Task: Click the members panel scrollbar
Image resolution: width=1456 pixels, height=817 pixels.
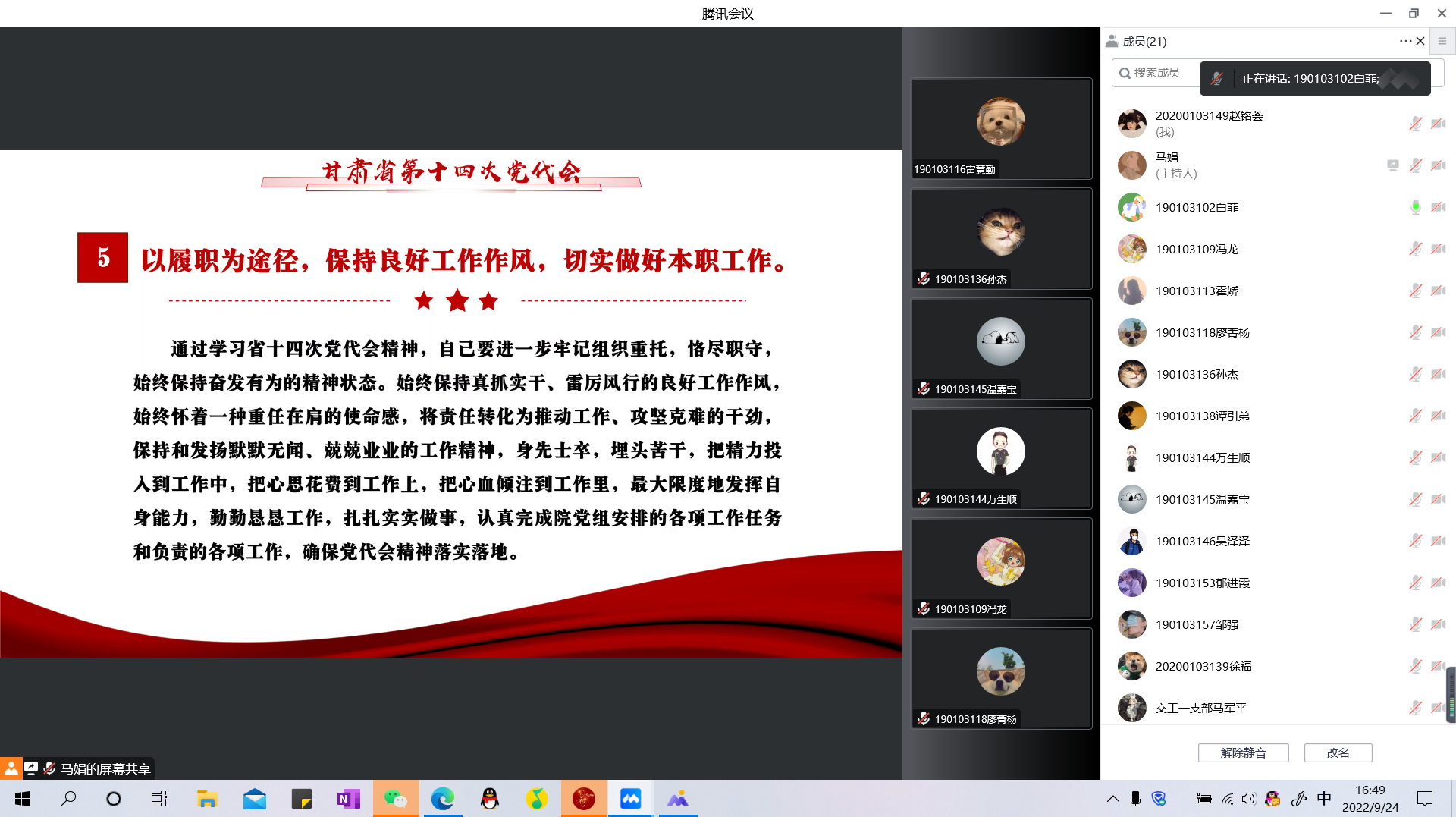Action: [1451, 693]
